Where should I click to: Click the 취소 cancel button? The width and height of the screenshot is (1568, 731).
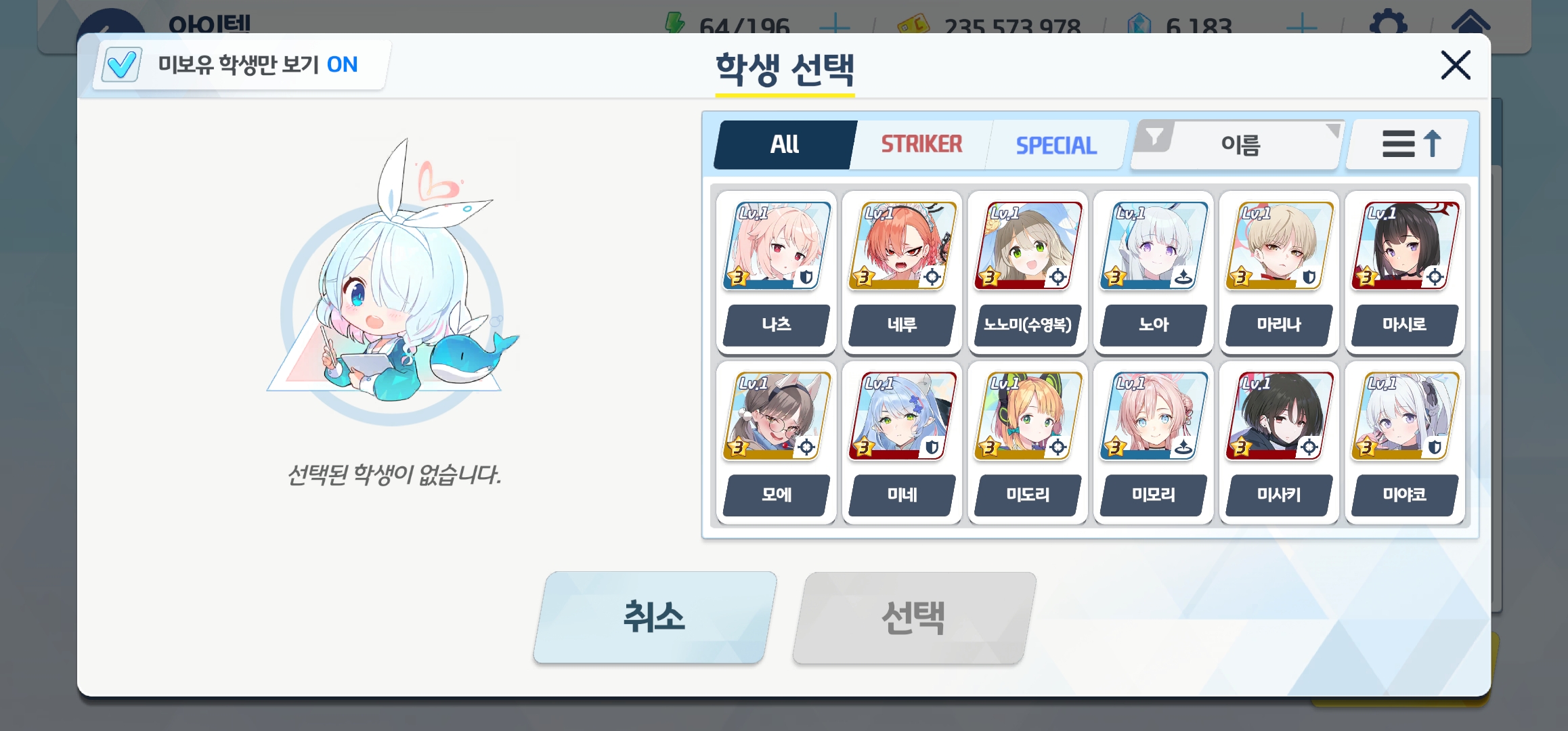654,617
